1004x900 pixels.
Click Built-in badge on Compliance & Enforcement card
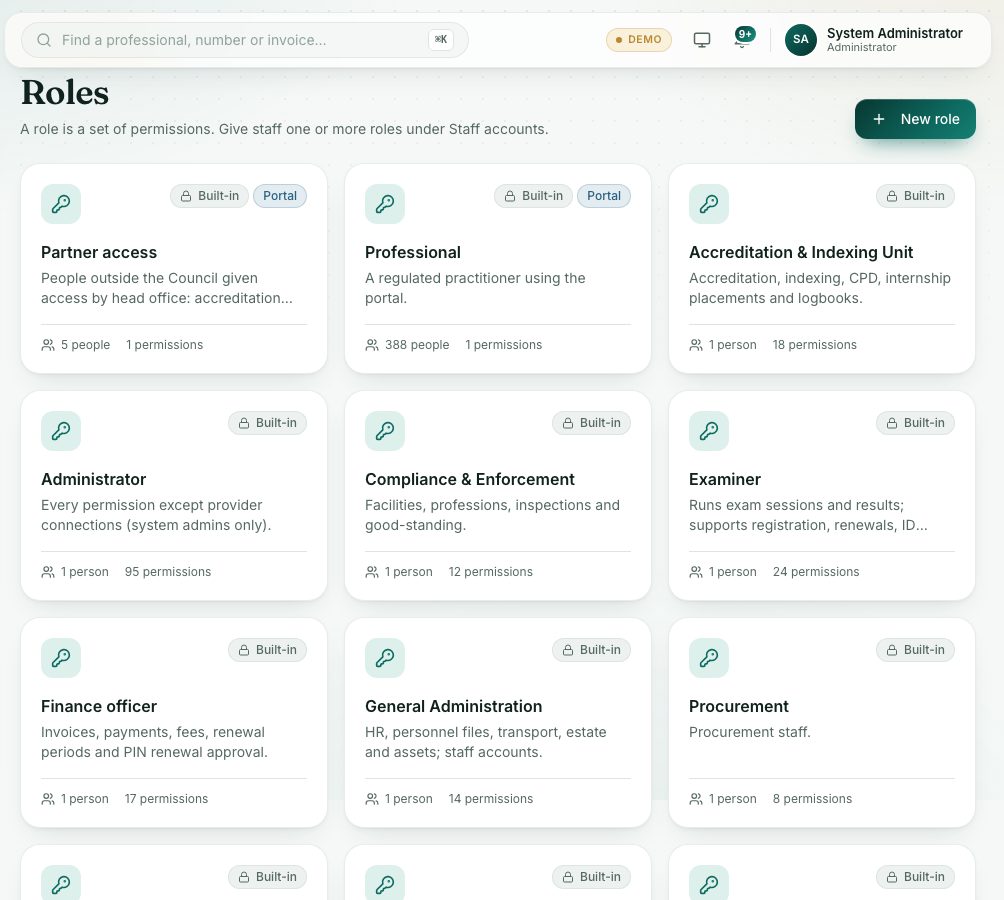pos(591,423)
